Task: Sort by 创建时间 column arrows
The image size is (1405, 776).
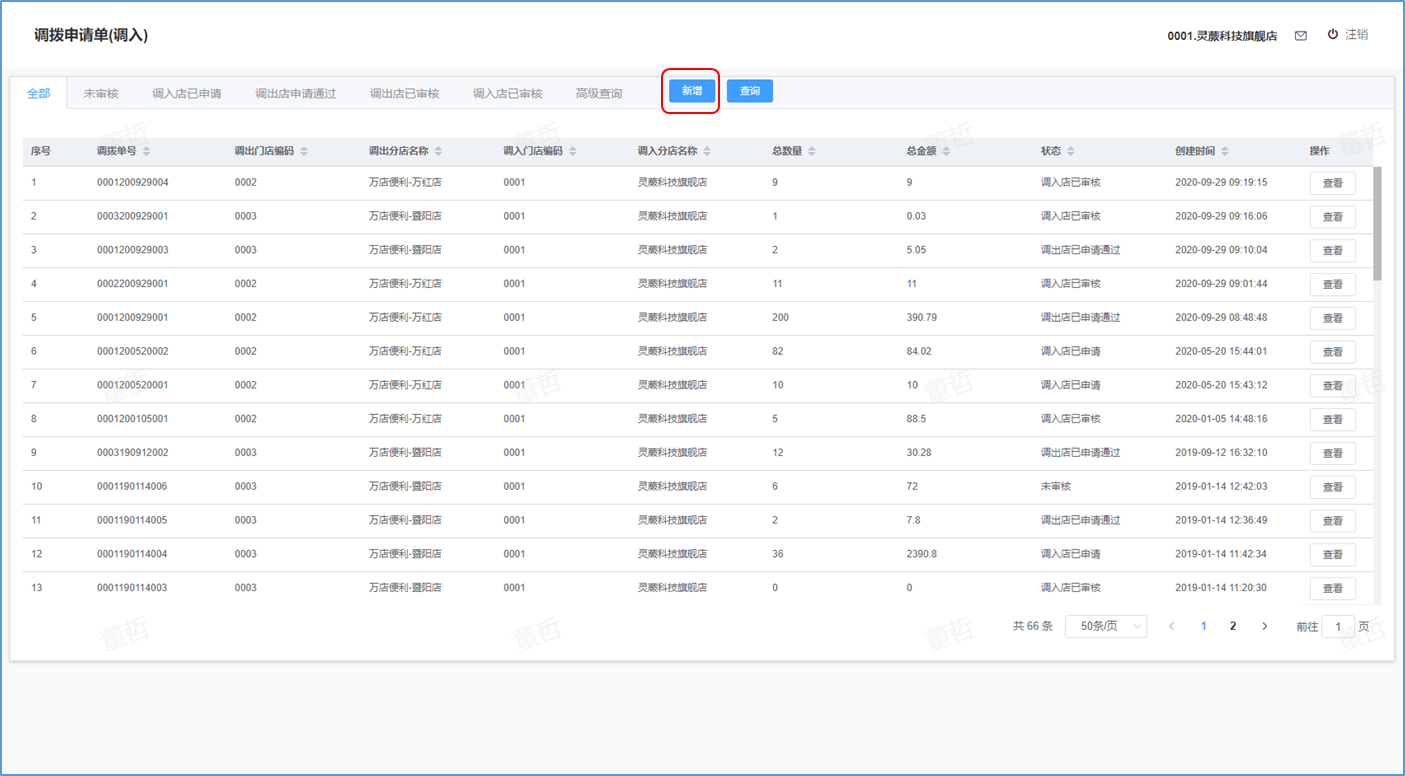Action: [x=1225, y=151]
